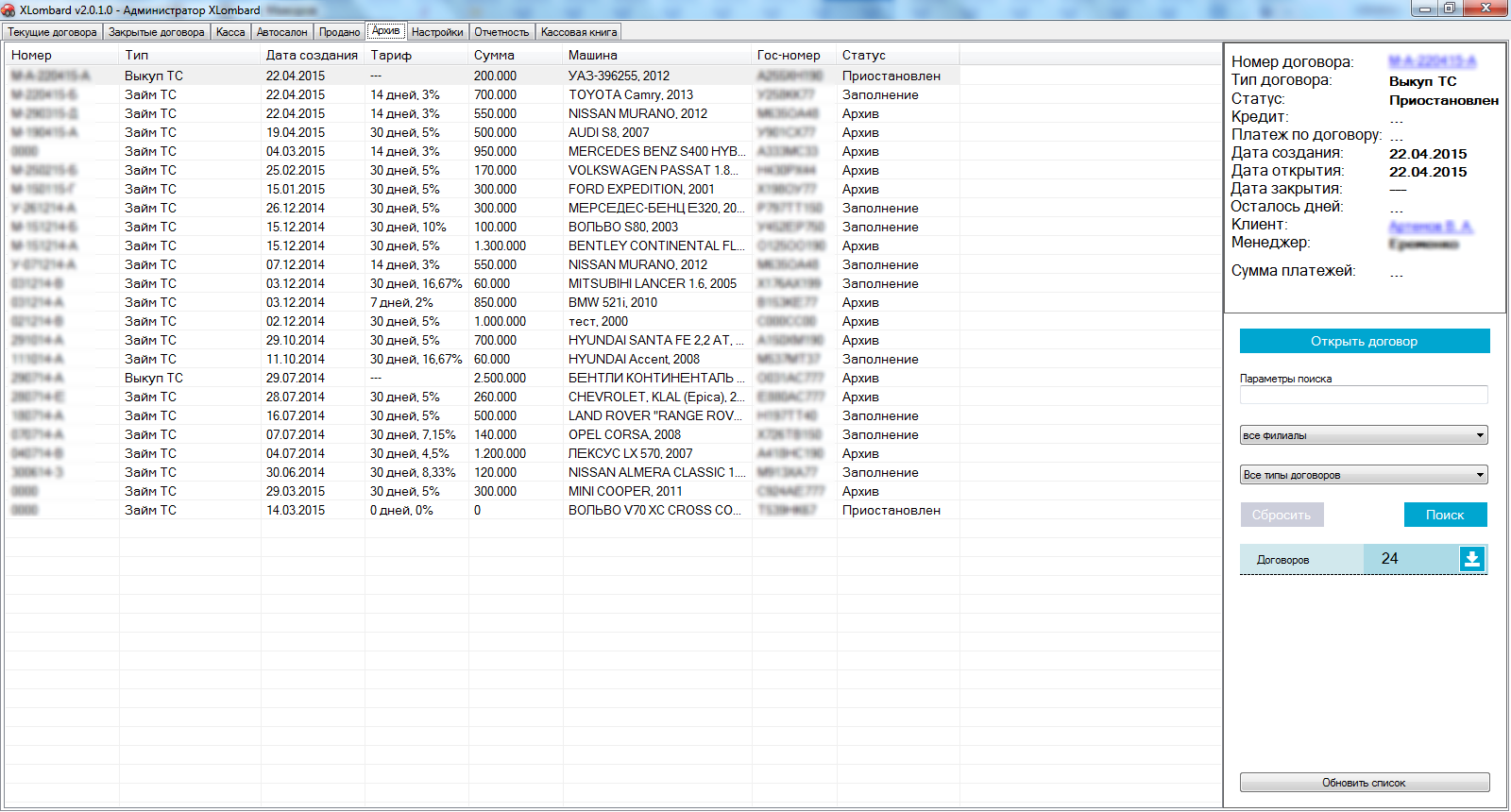Screen dimensions: 1511x812
Task: Click the Поиск button
Action: (1445, 515)
